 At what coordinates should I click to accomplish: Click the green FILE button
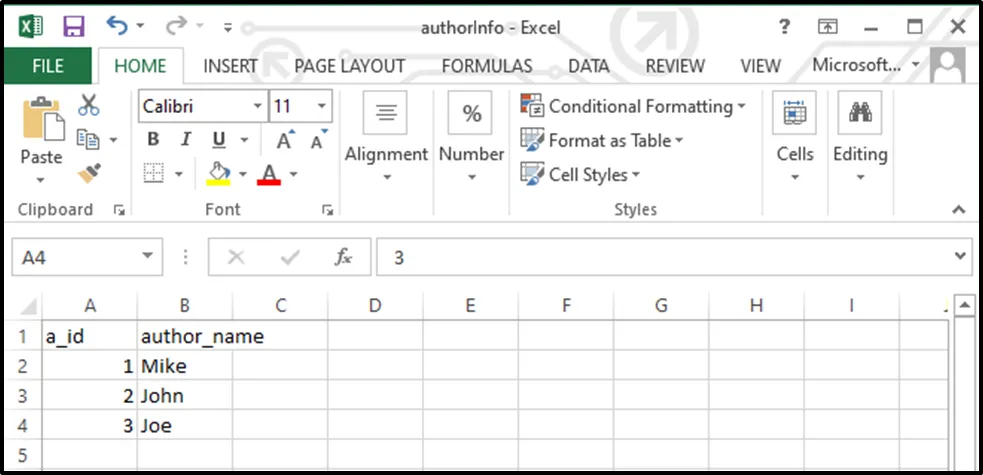click(x=47, y=66)
